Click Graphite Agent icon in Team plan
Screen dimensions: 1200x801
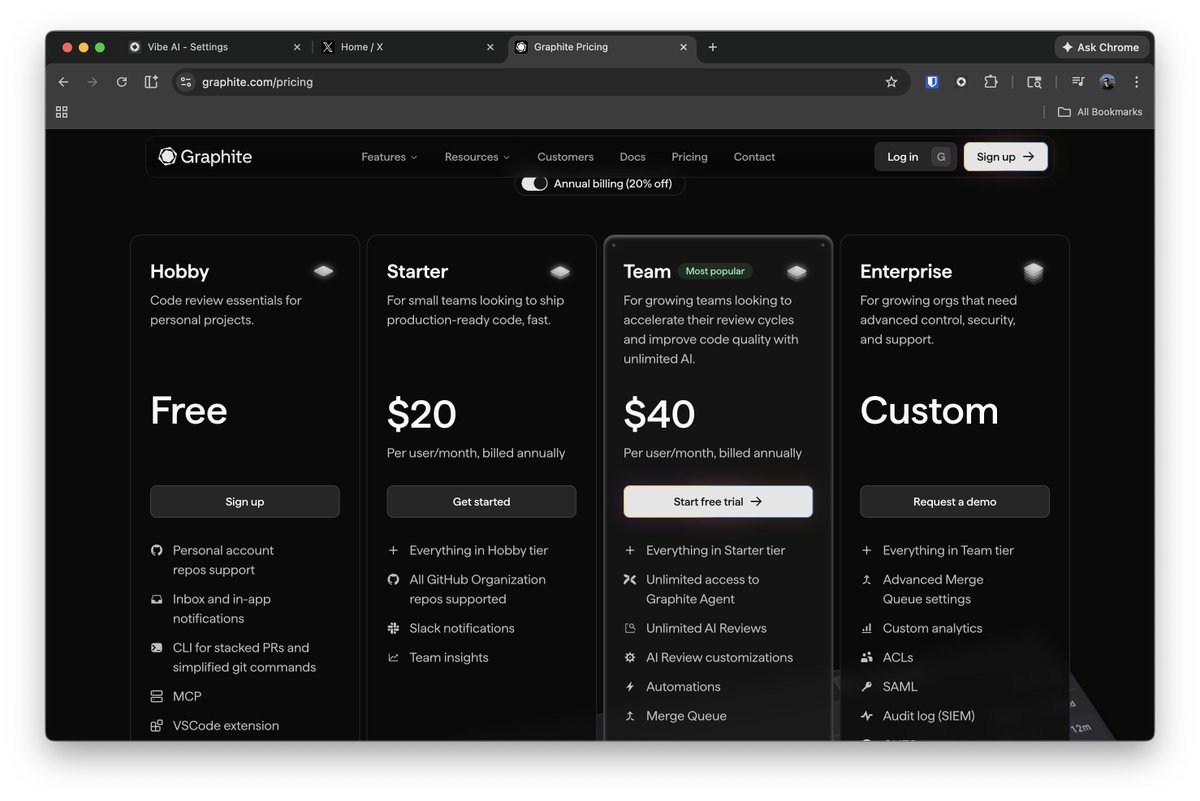[630, 579]
